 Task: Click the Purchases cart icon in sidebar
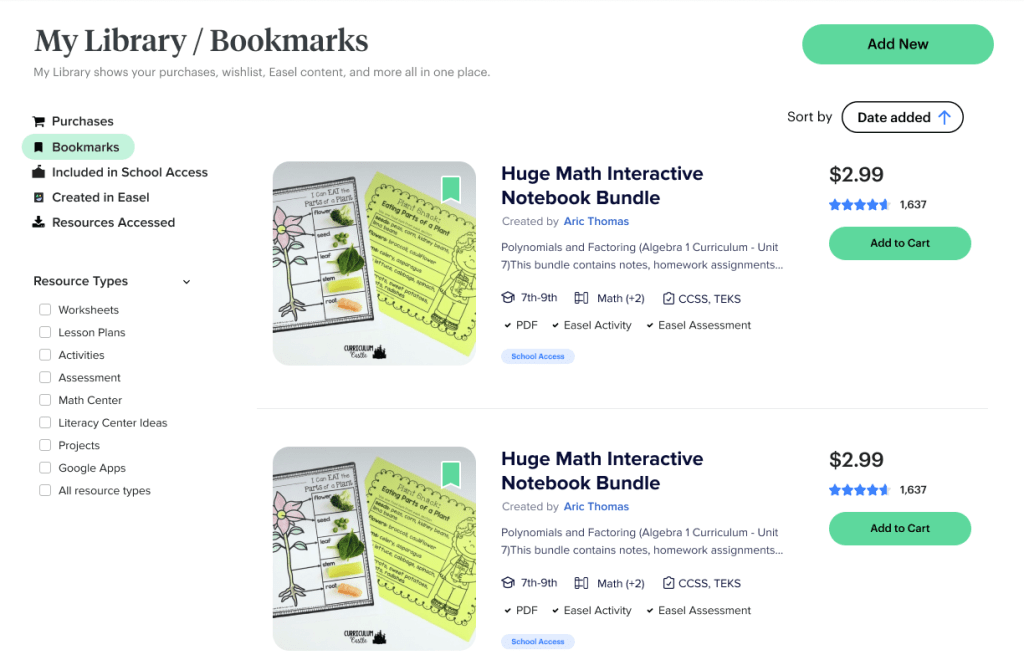39,121
